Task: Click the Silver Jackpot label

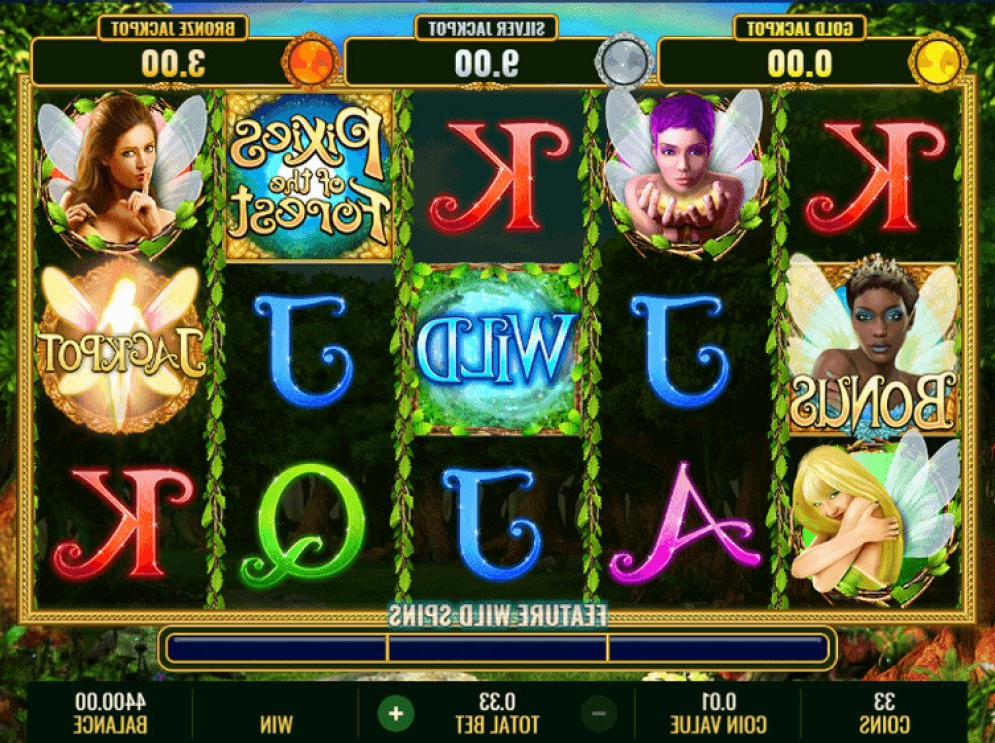Action: coord(486,28)
